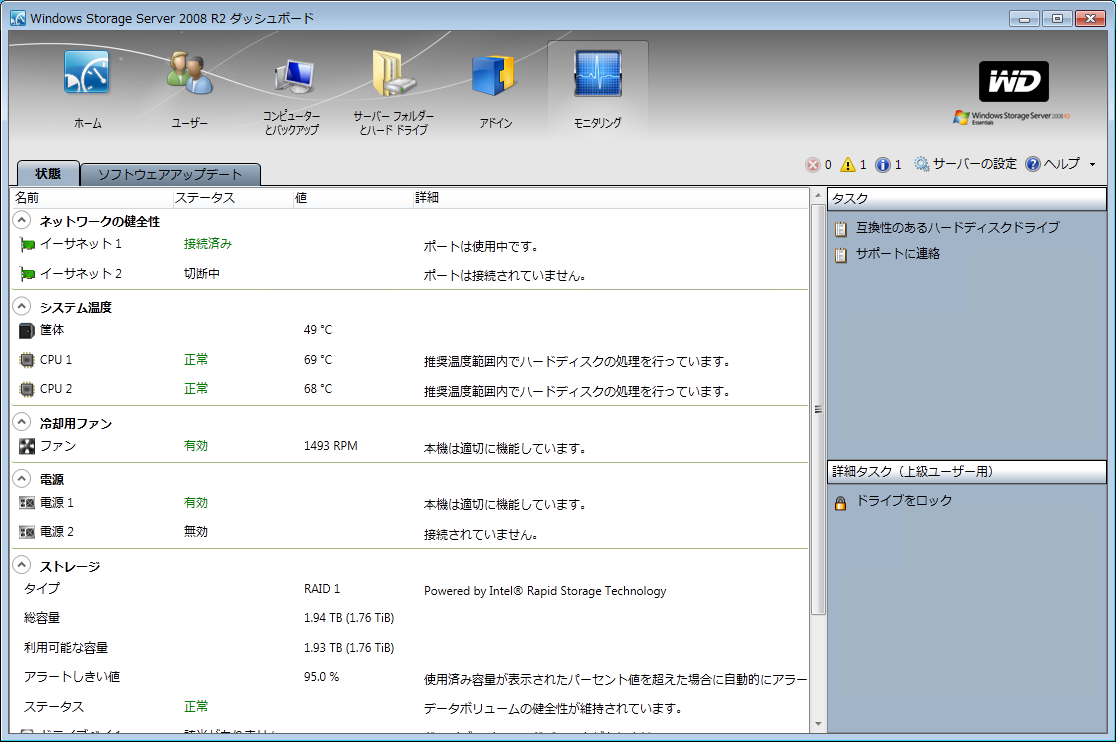Click the 電源 1 power supply icon
The width and height of the screenshot is (1116, 742).
(26, 503)
